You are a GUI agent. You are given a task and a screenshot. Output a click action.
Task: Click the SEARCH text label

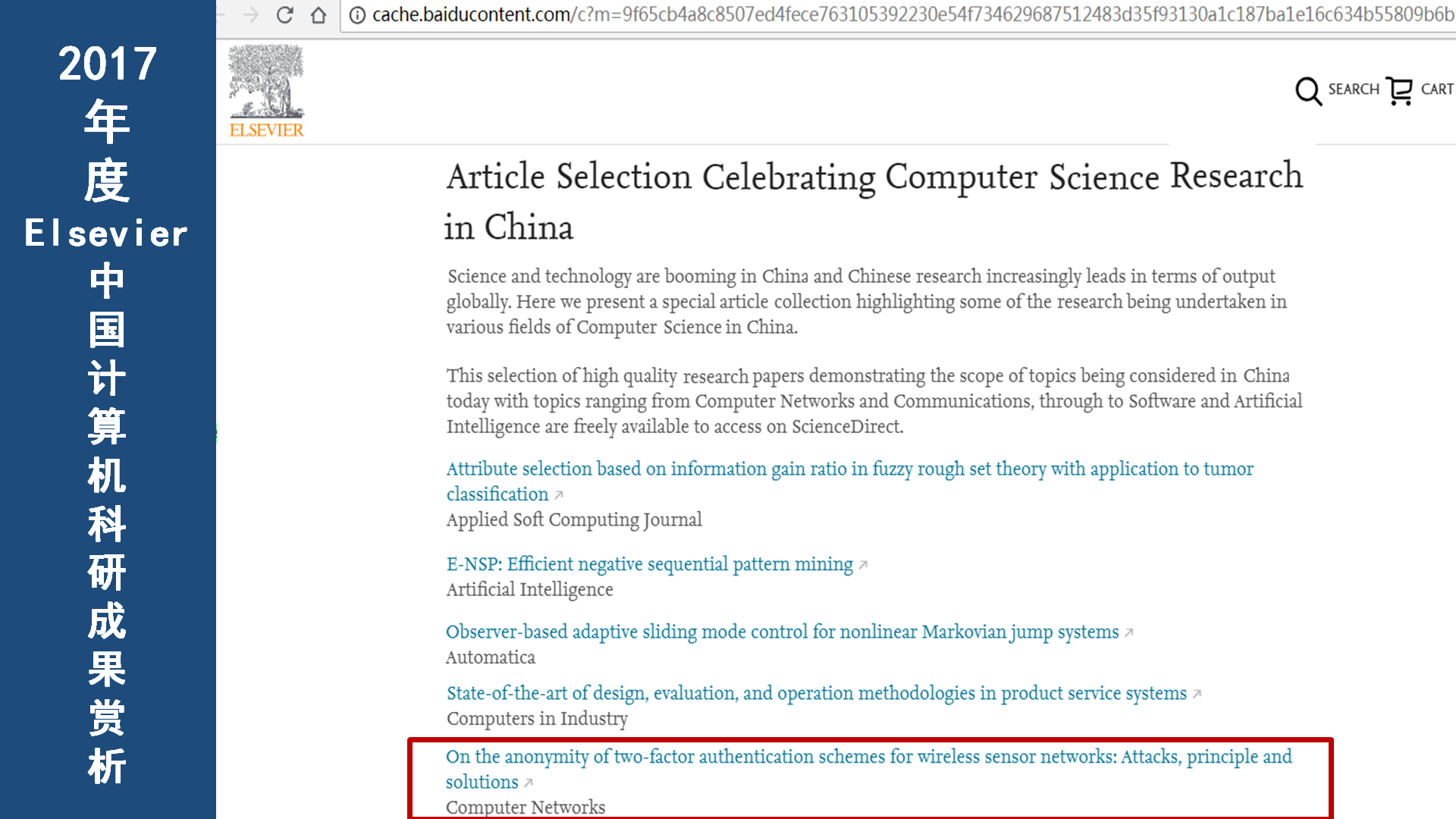click(x=1354, y=89)
